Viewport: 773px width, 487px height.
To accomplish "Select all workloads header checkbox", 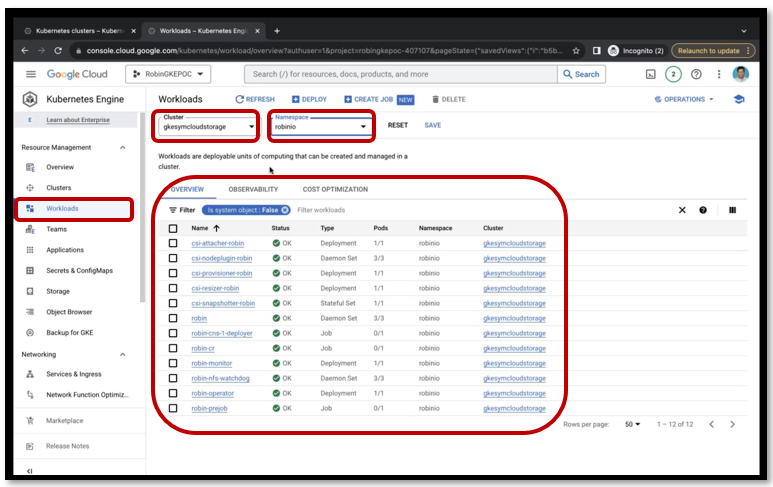I will [x=173, y=228].
